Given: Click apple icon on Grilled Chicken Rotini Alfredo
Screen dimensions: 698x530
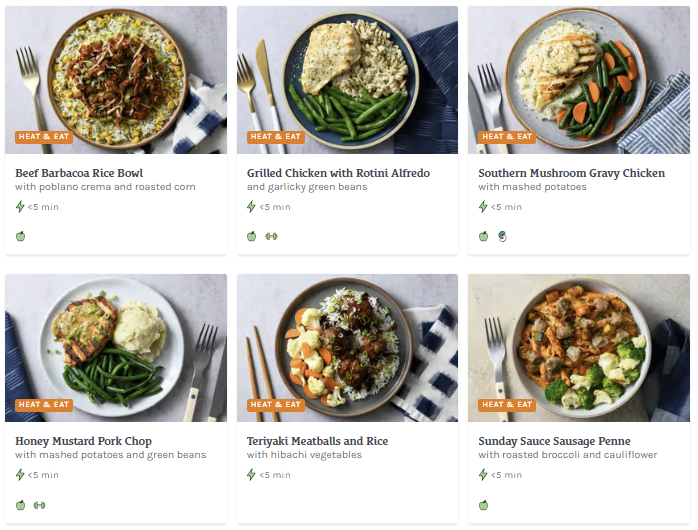Looking at the screenshot, I should pos(252,237).
